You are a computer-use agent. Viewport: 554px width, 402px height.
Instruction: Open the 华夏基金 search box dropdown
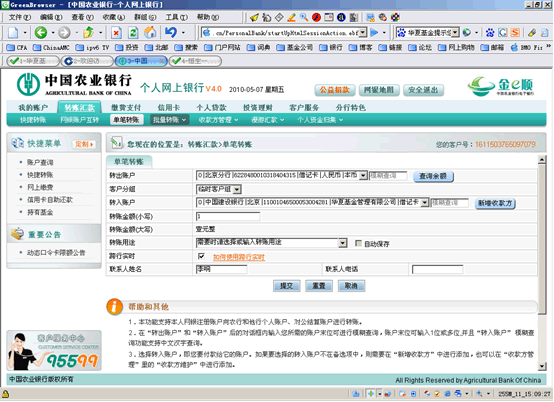[455, 33]
